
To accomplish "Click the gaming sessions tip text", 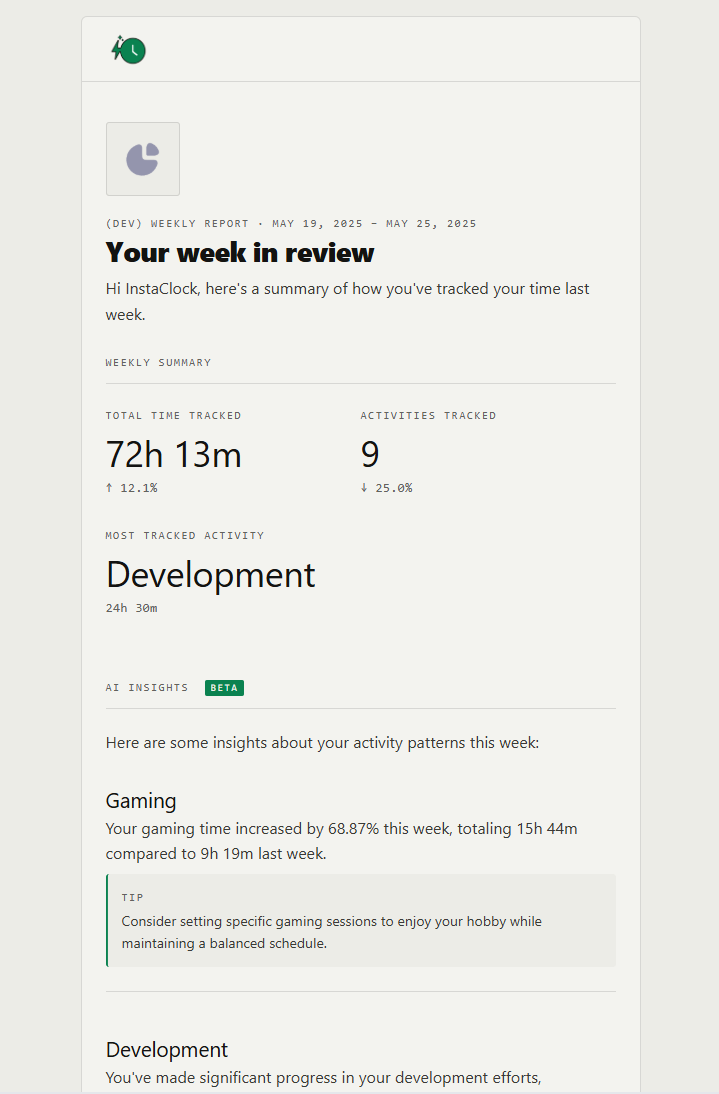I will pos(332,932).
